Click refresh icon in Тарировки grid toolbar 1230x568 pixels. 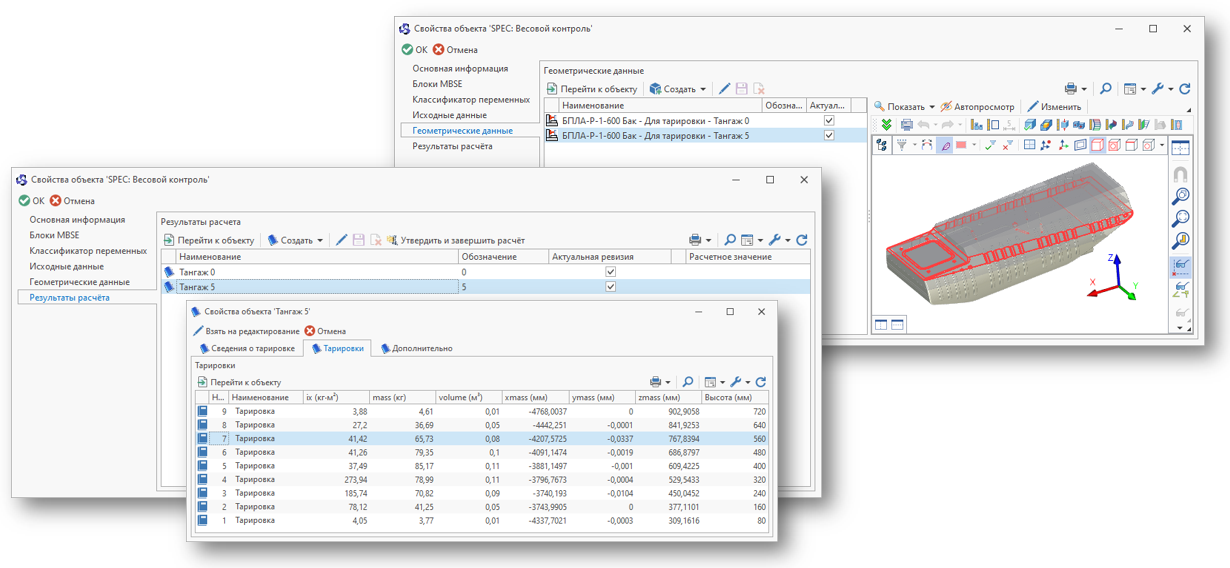pyautogui.click(x=761, y=382)
